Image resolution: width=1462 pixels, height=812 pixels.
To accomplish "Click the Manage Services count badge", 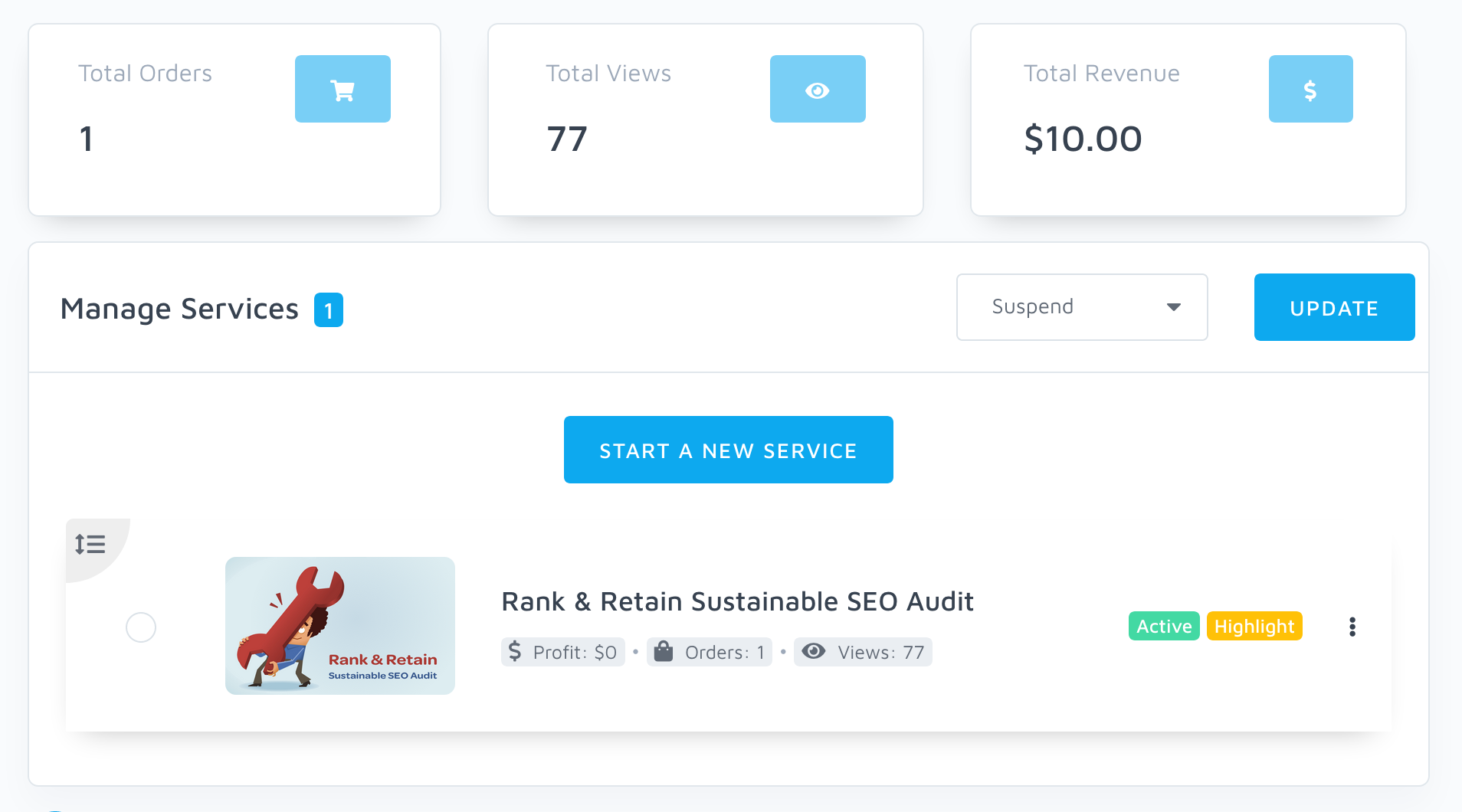I will click(329, 310).
